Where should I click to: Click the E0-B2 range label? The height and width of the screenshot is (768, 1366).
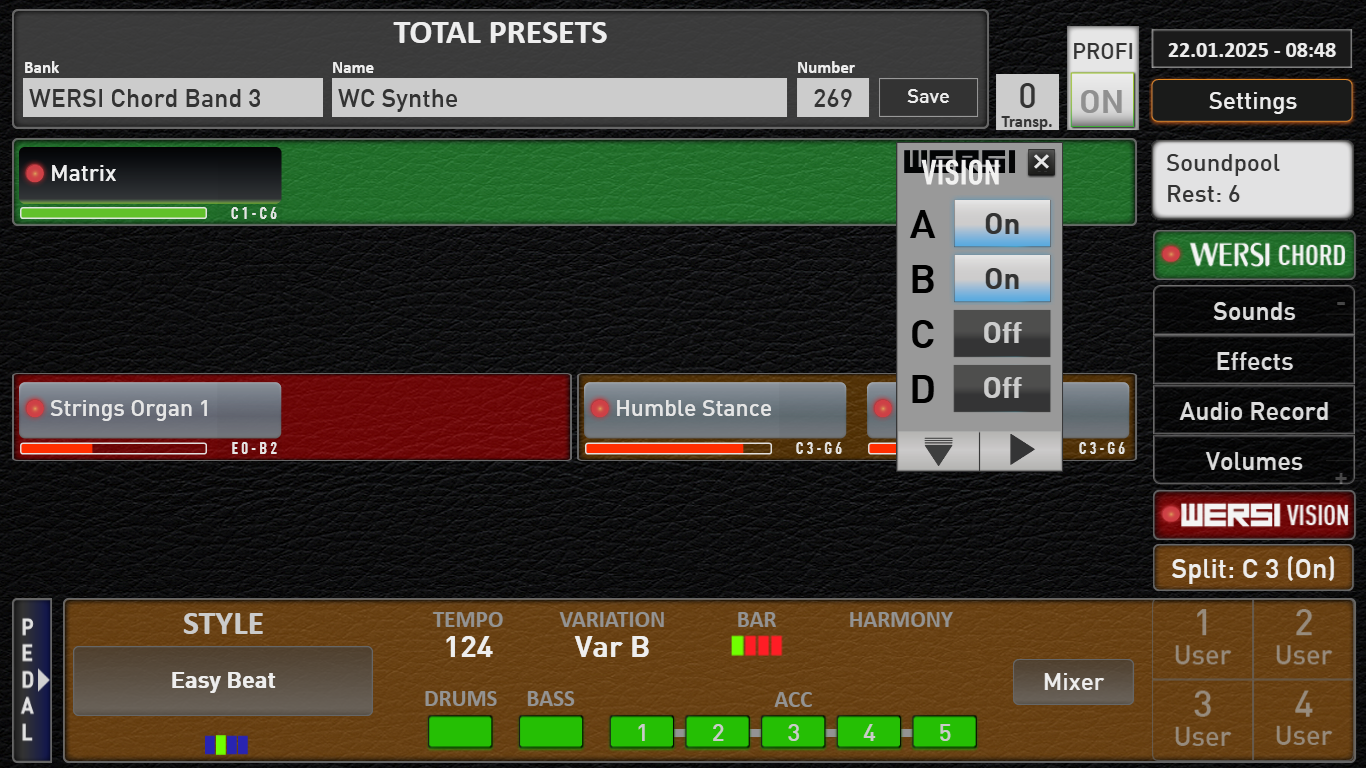[x=254, y=449]
